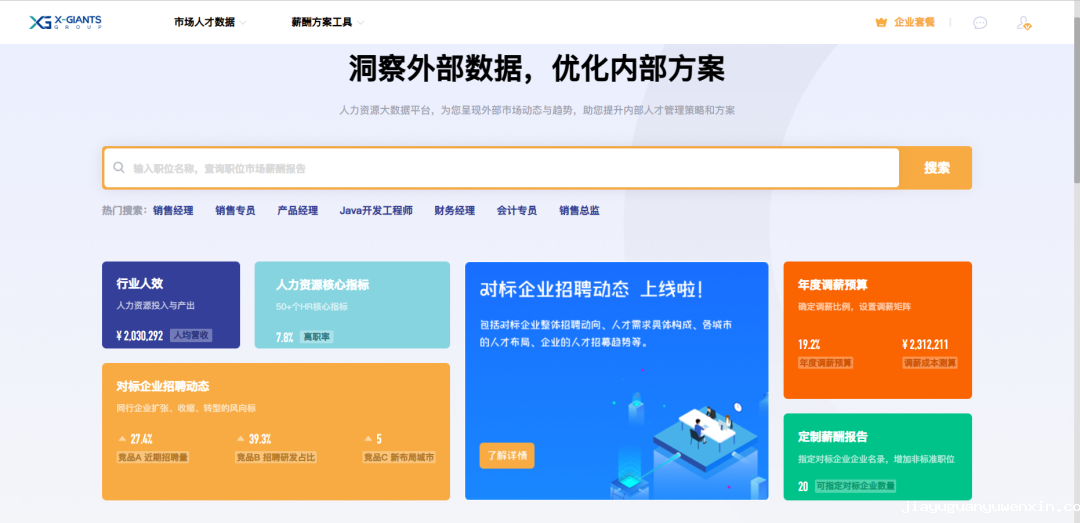
Task: Open the user account profile icon
Action: click(1023, 22)
